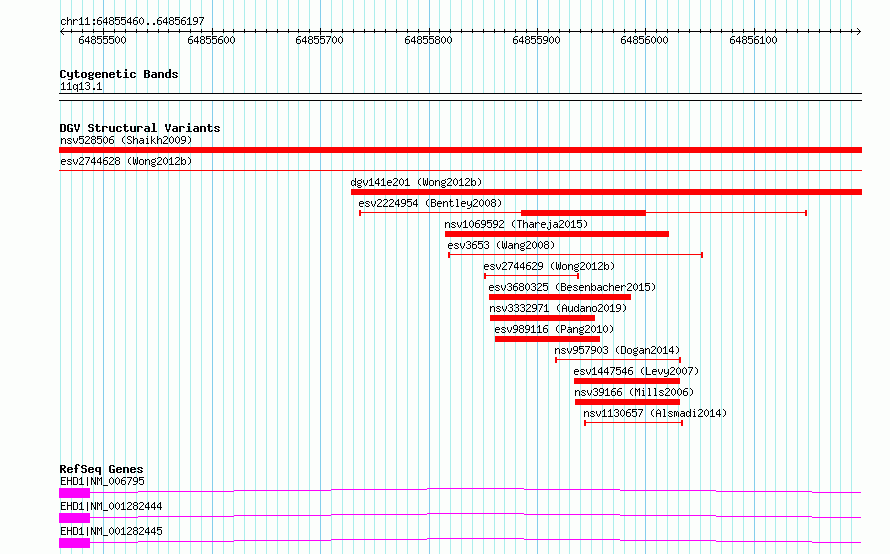Click the nsv528506 (Shaikh2009) variant label
Viewport: 890px width, 554px height.
(126, 140)
